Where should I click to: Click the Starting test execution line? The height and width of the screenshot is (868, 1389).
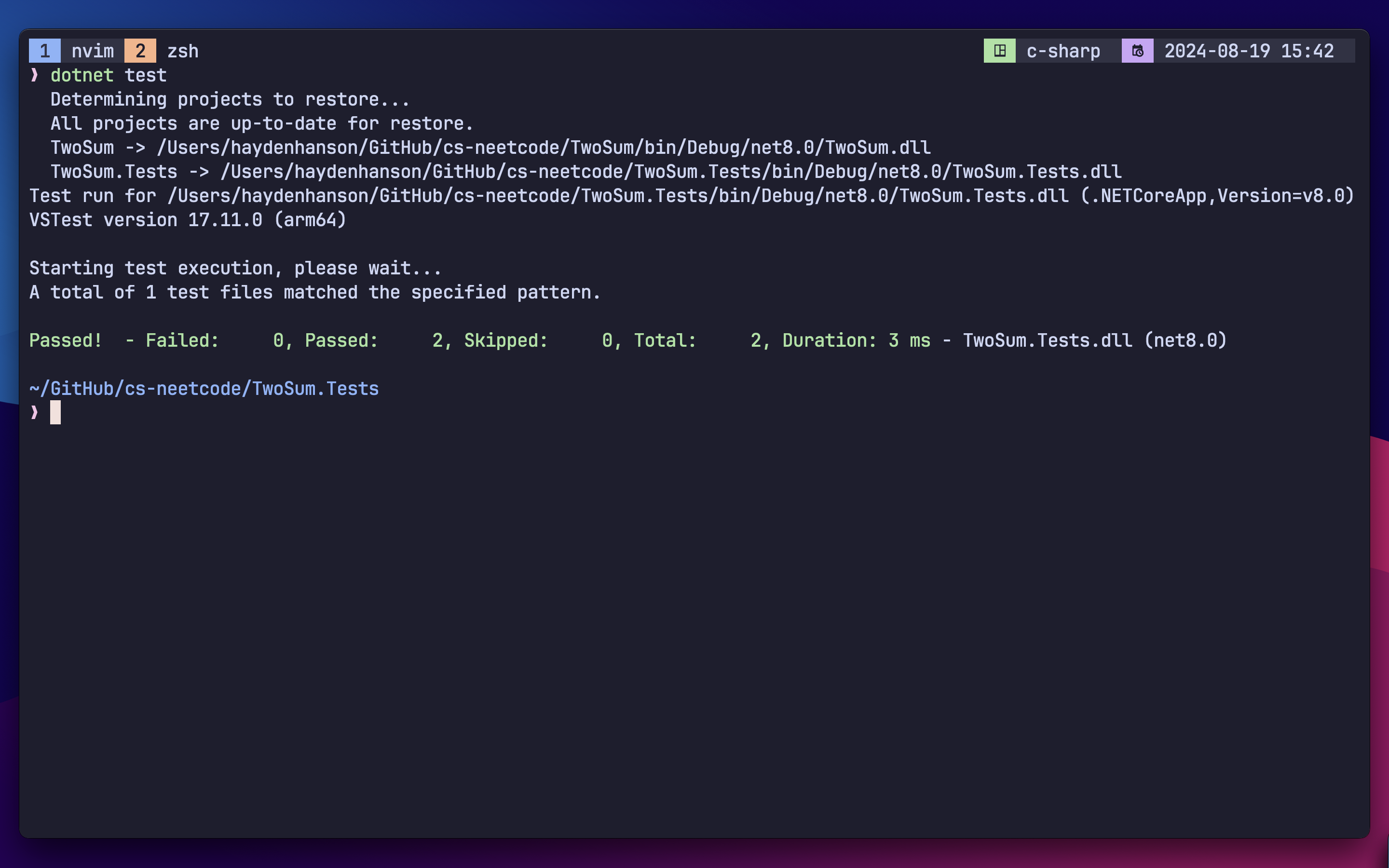point(235,268)
